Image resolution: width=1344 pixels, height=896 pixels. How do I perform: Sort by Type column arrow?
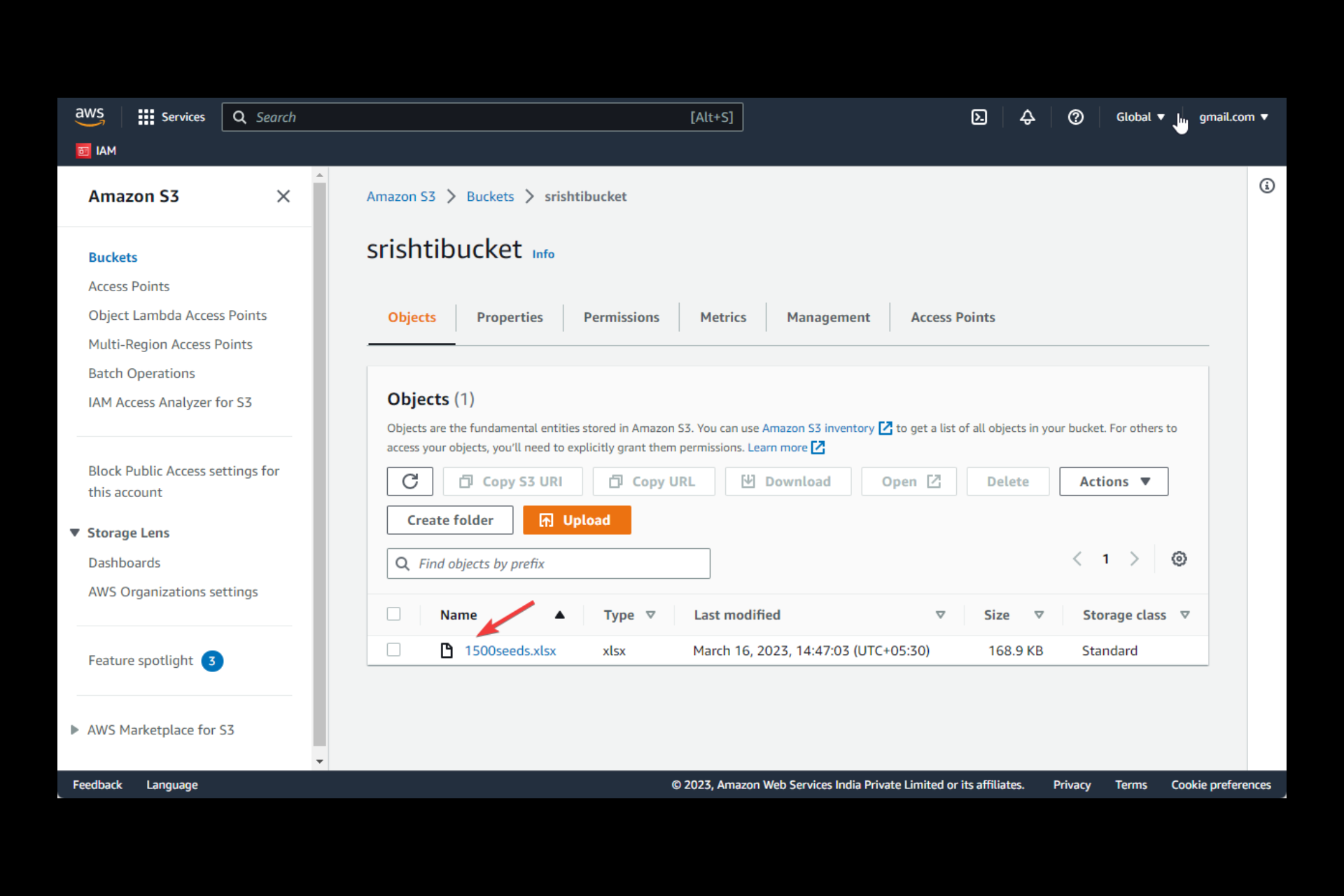[650, 615]
